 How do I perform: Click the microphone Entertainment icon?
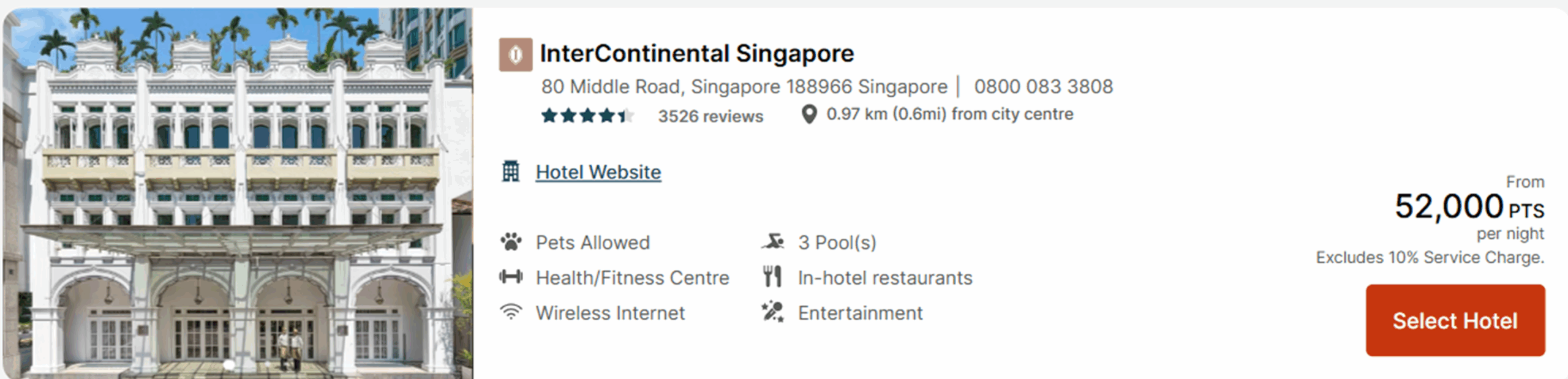(x=774, y=313)
